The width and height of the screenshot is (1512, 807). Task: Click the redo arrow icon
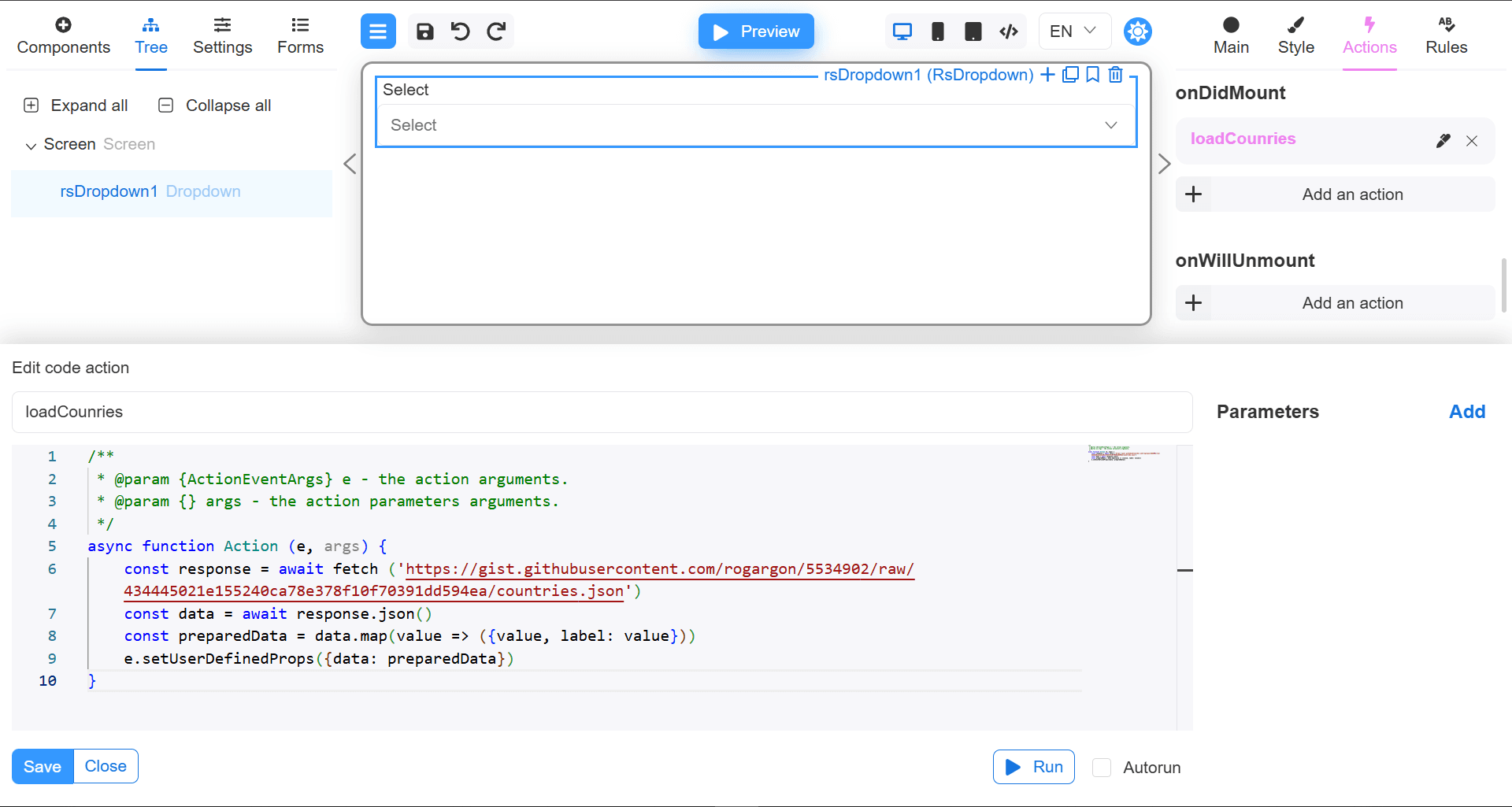pyautogui.click(x=496, y=31)
